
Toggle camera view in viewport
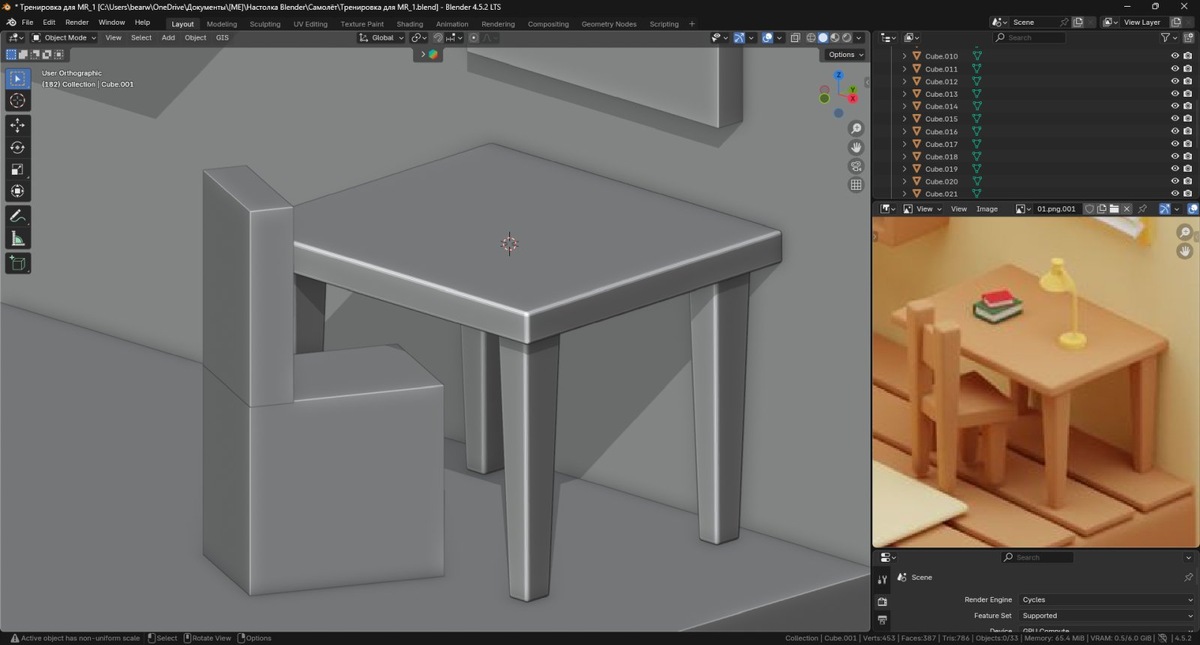pos(856,166)
